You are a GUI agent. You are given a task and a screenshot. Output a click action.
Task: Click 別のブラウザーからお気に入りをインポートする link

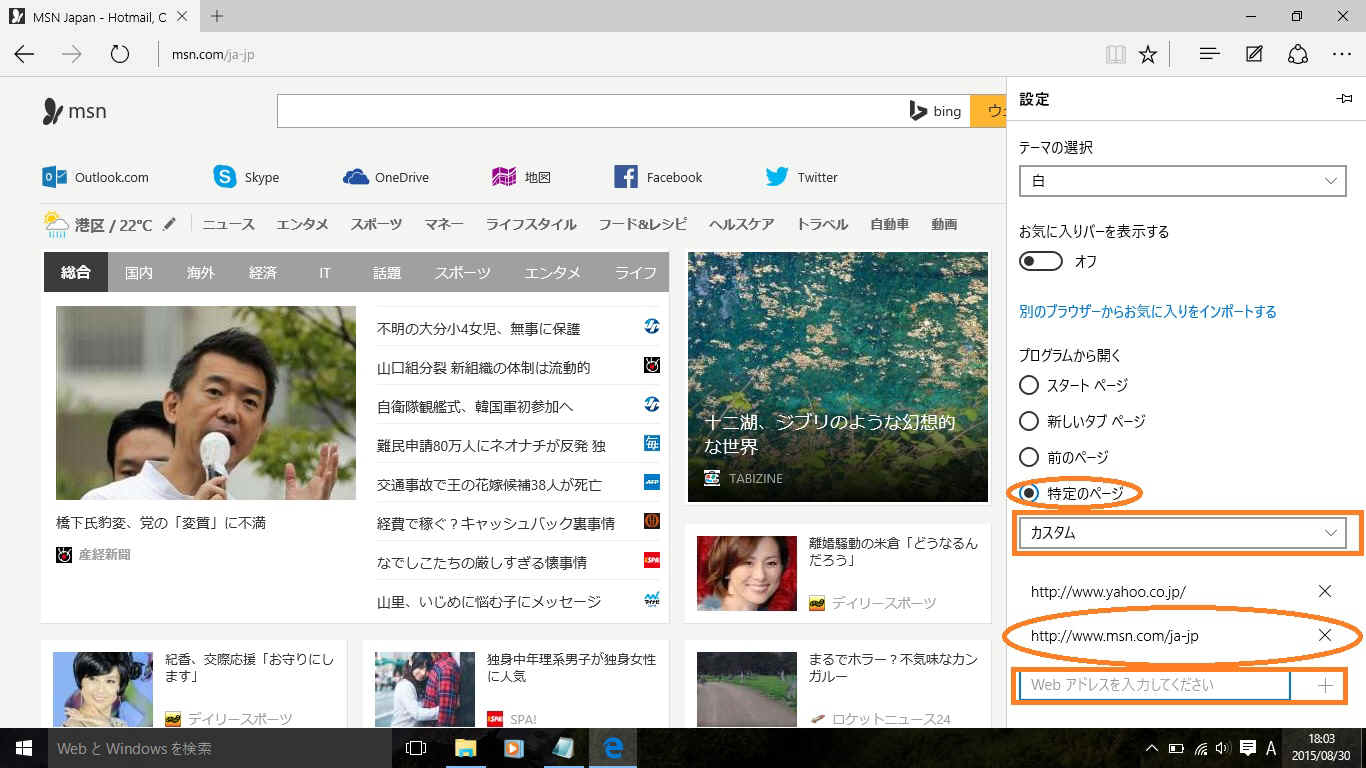(1147, 312)
